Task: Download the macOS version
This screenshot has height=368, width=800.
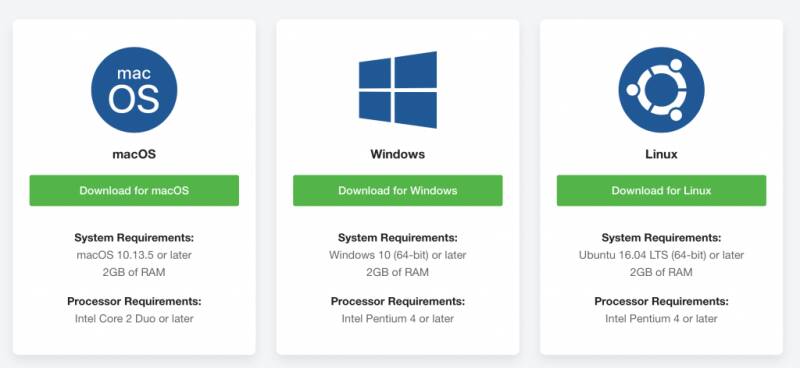Action: (x=134, y=190)
